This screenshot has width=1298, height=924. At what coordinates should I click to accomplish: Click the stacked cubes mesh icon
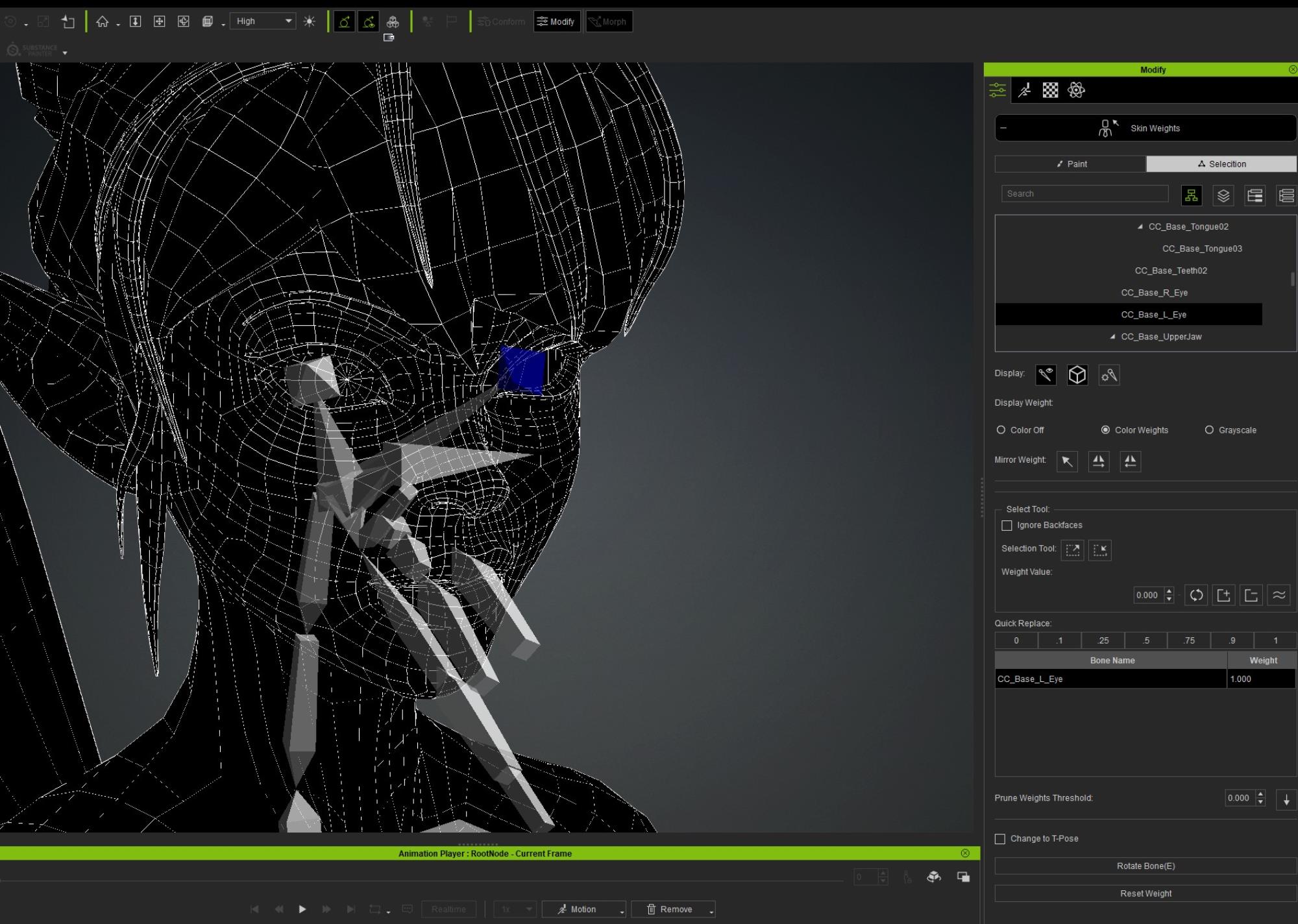click(393, 21)
